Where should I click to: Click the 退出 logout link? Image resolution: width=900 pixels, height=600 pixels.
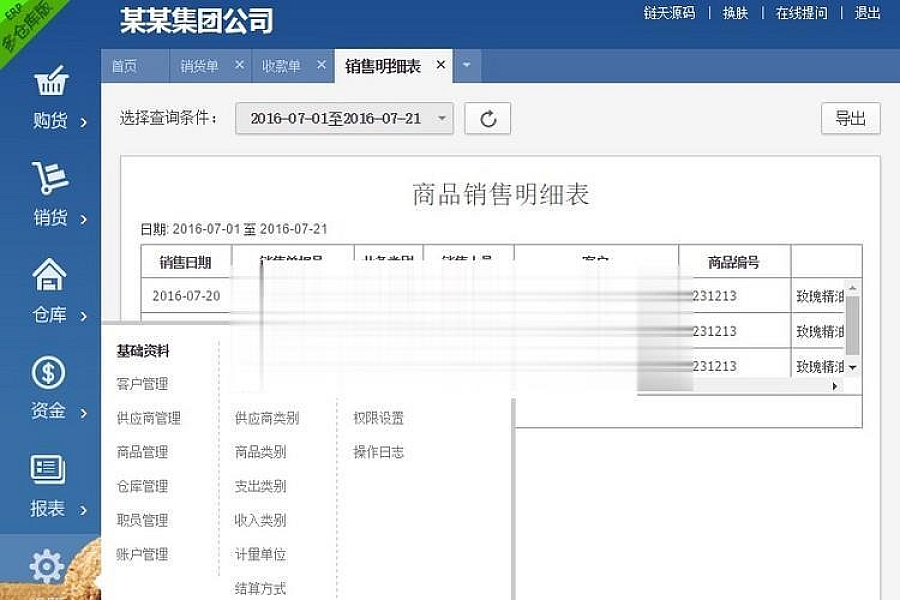(x=867, y=13)
